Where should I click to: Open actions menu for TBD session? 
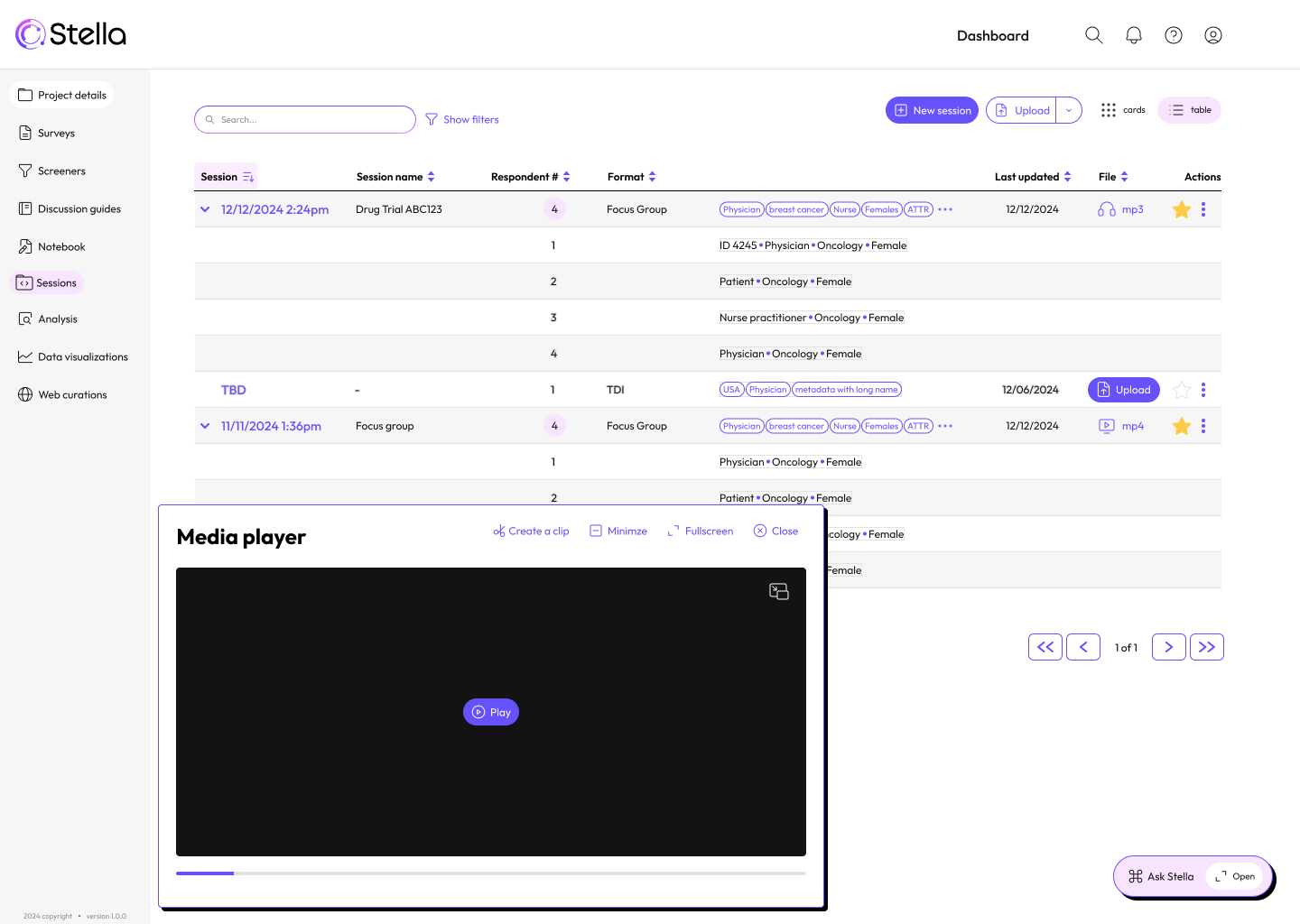(1203, 390)
